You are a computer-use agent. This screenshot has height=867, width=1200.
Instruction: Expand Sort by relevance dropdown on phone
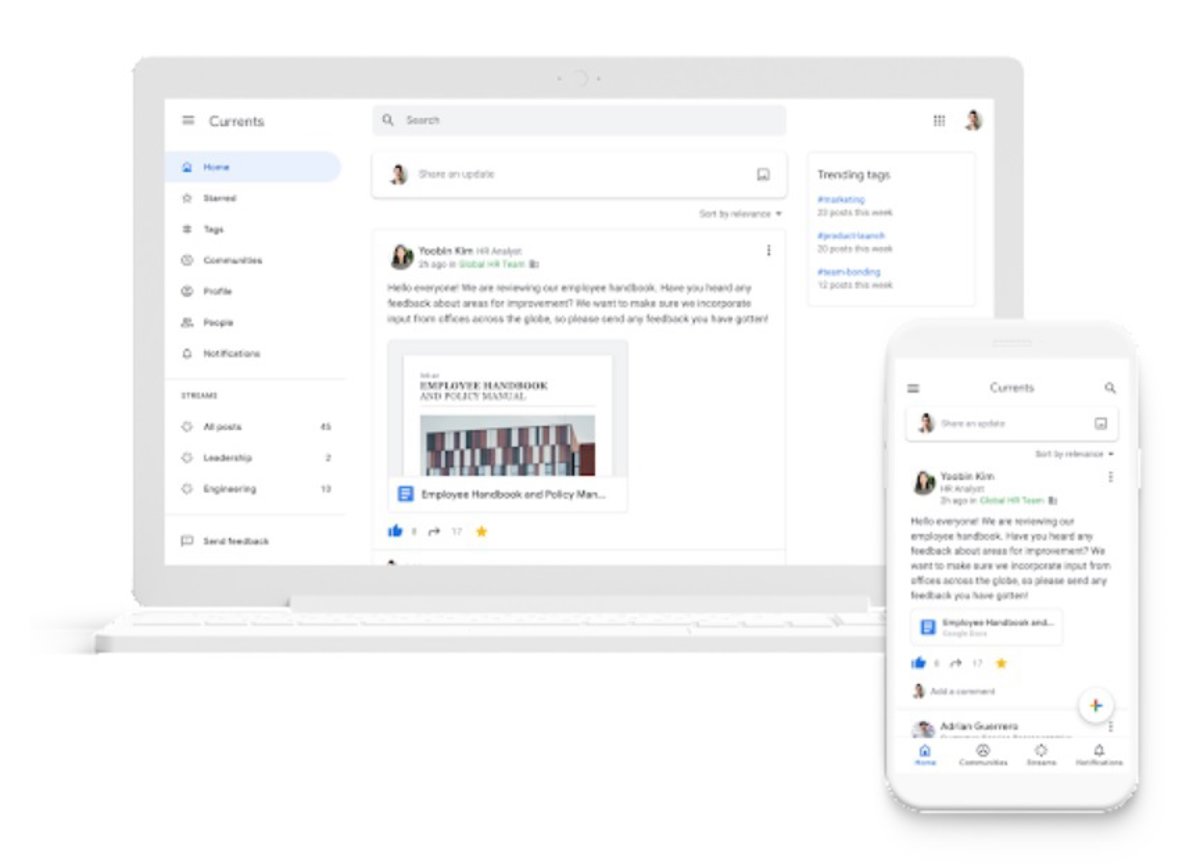[1074, 454]
